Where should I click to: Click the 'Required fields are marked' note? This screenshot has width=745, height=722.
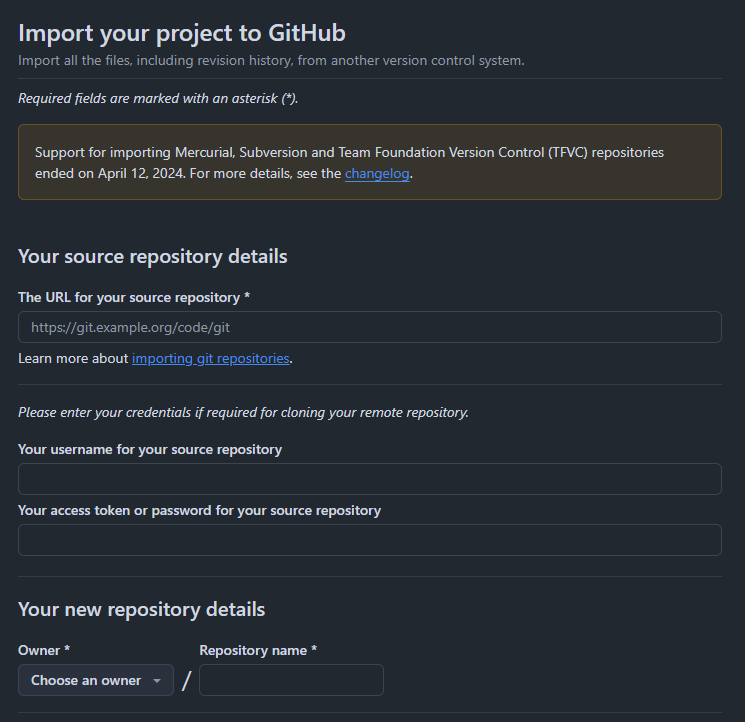[x=158, y=98]
